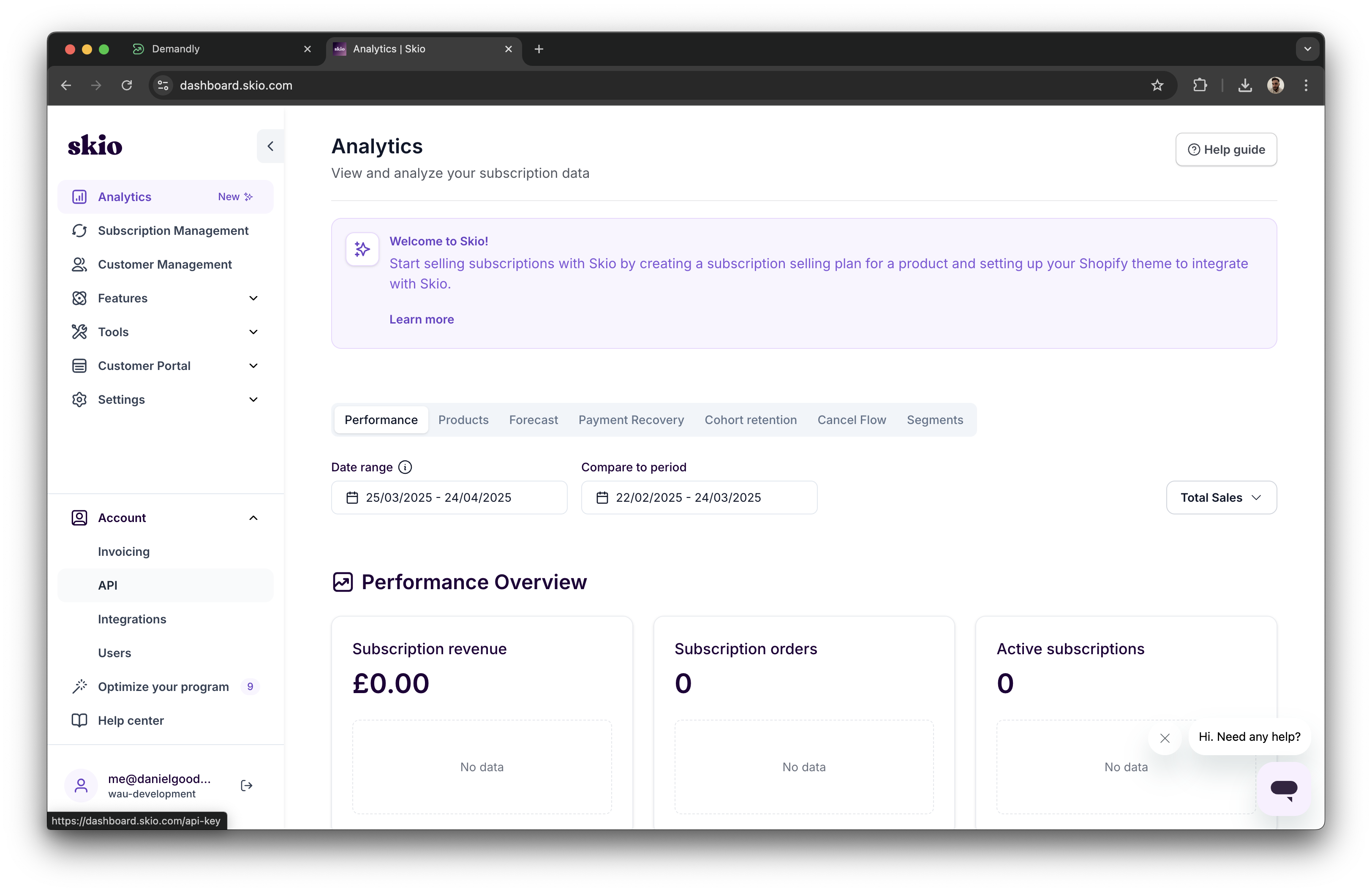Click the Subscription Management refresh icon

(x=79, y=231)
